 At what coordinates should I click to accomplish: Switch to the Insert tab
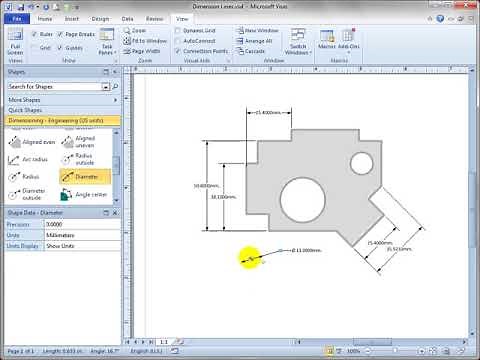pos(72,19)
